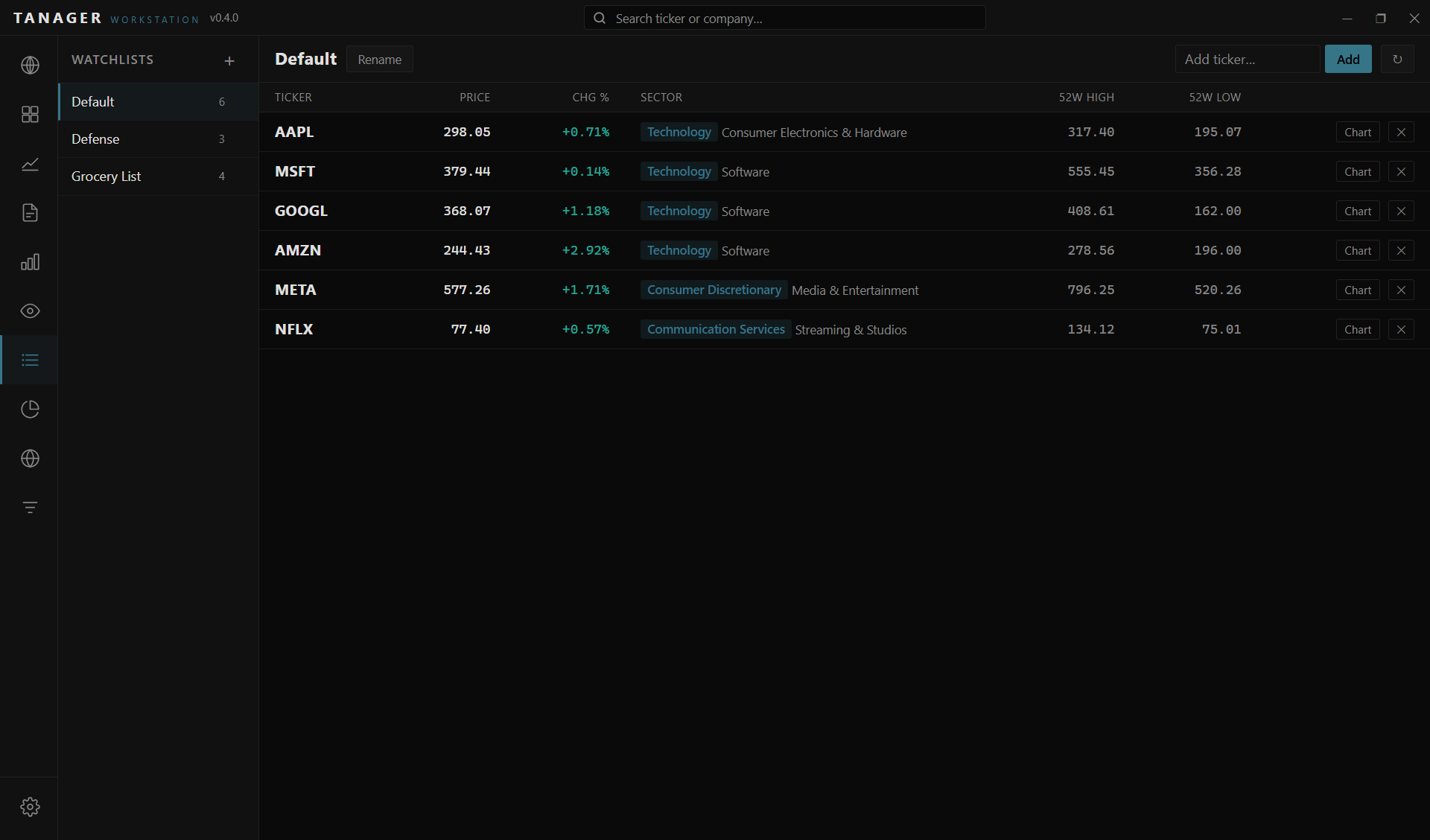The height and width of the screenshot is (840, 1430).
Task: Open settings gear at bottom of sidebar
Action: [30, 806]
